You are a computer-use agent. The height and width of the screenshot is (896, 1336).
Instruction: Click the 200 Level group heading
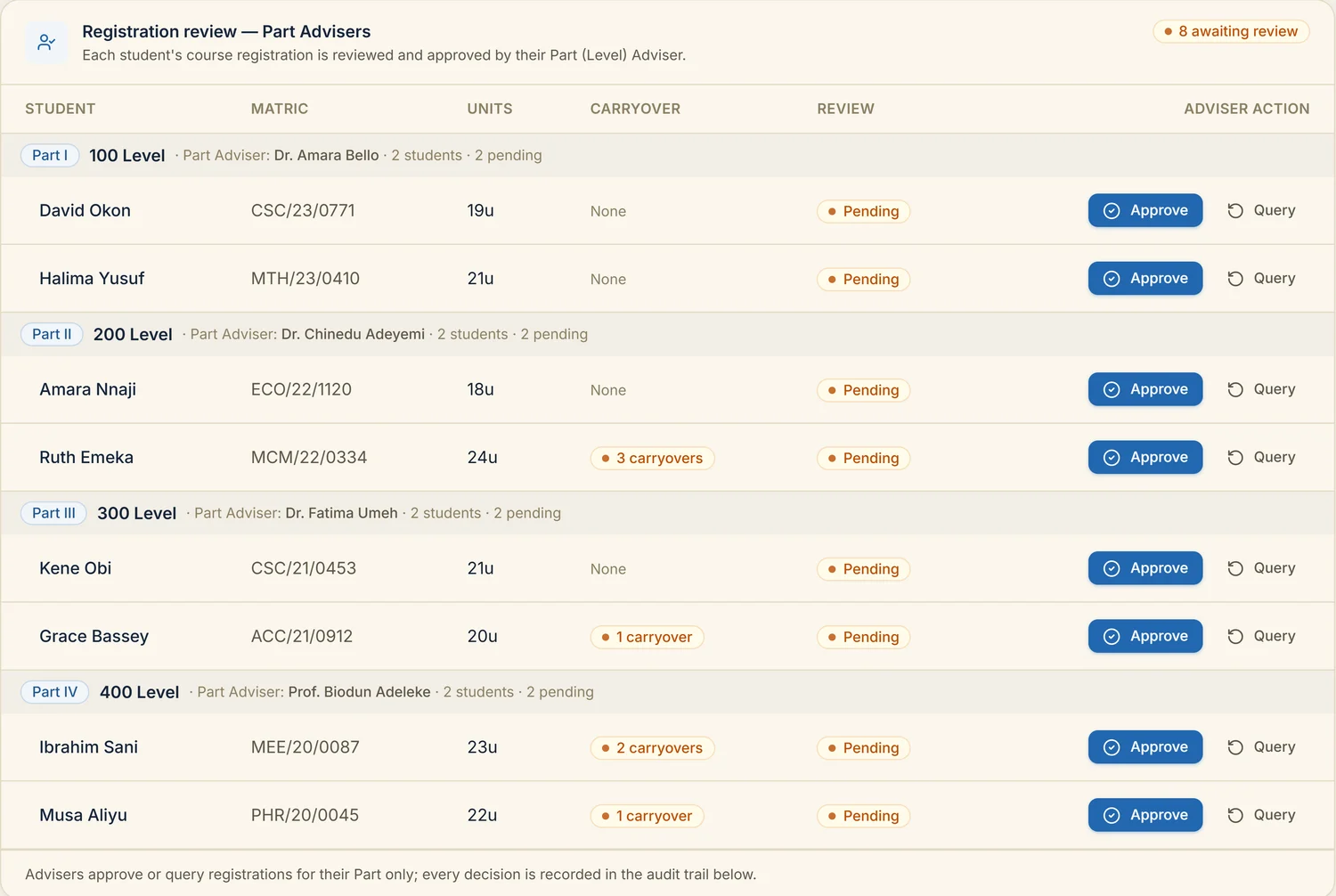click(133, 335)
